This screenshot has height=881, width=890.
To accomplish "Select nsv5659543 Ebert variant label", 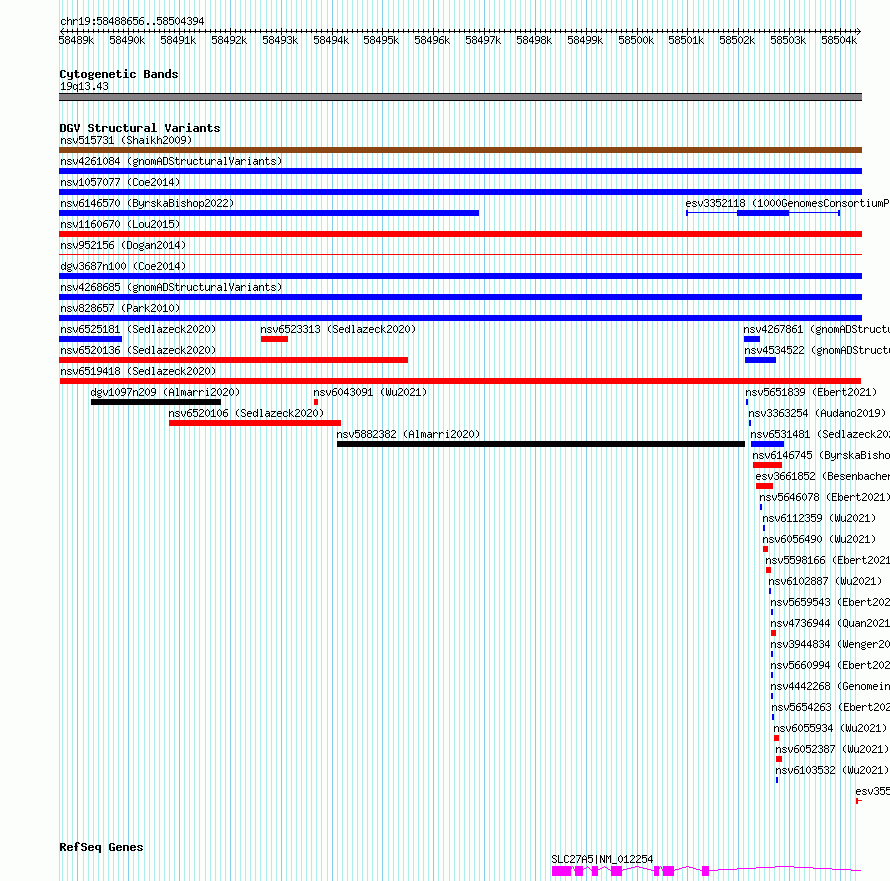I will pyautogui.click(x=830, y=602).
